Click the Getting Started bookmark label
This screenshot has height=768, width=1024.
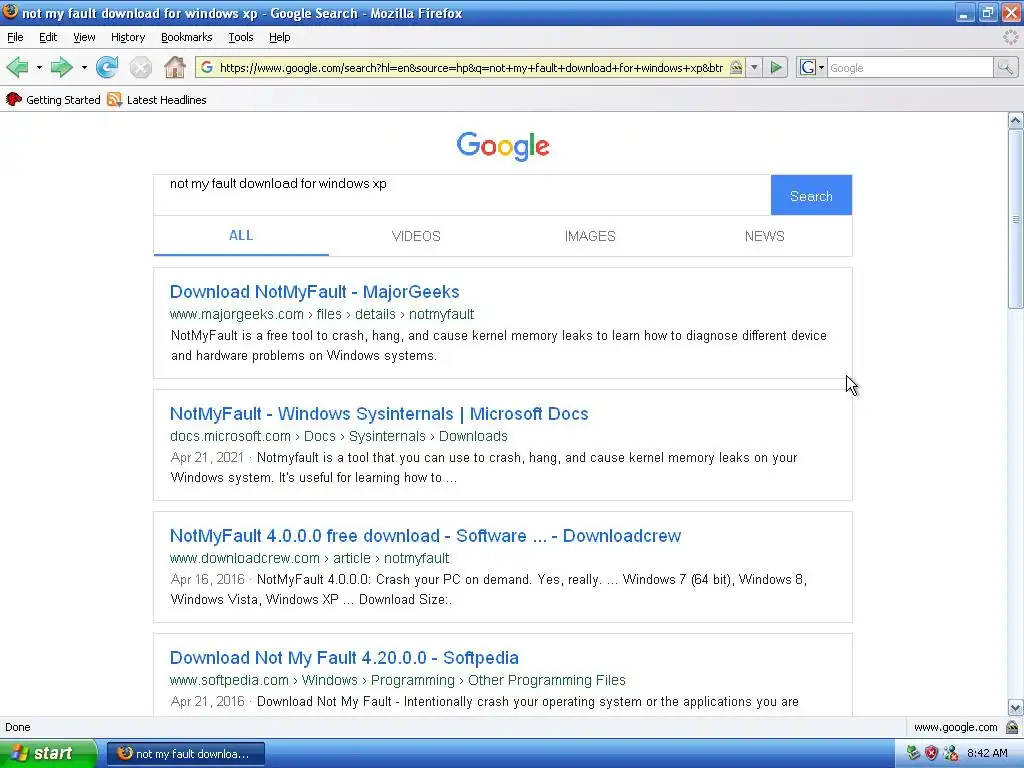(x=63, y=100)
